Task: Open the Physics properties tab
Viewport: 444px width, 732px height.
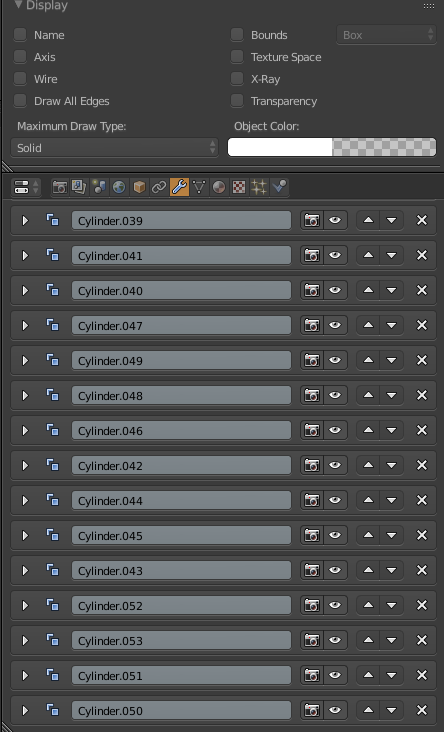Action: pyautogui.click(x=279, y=187)
